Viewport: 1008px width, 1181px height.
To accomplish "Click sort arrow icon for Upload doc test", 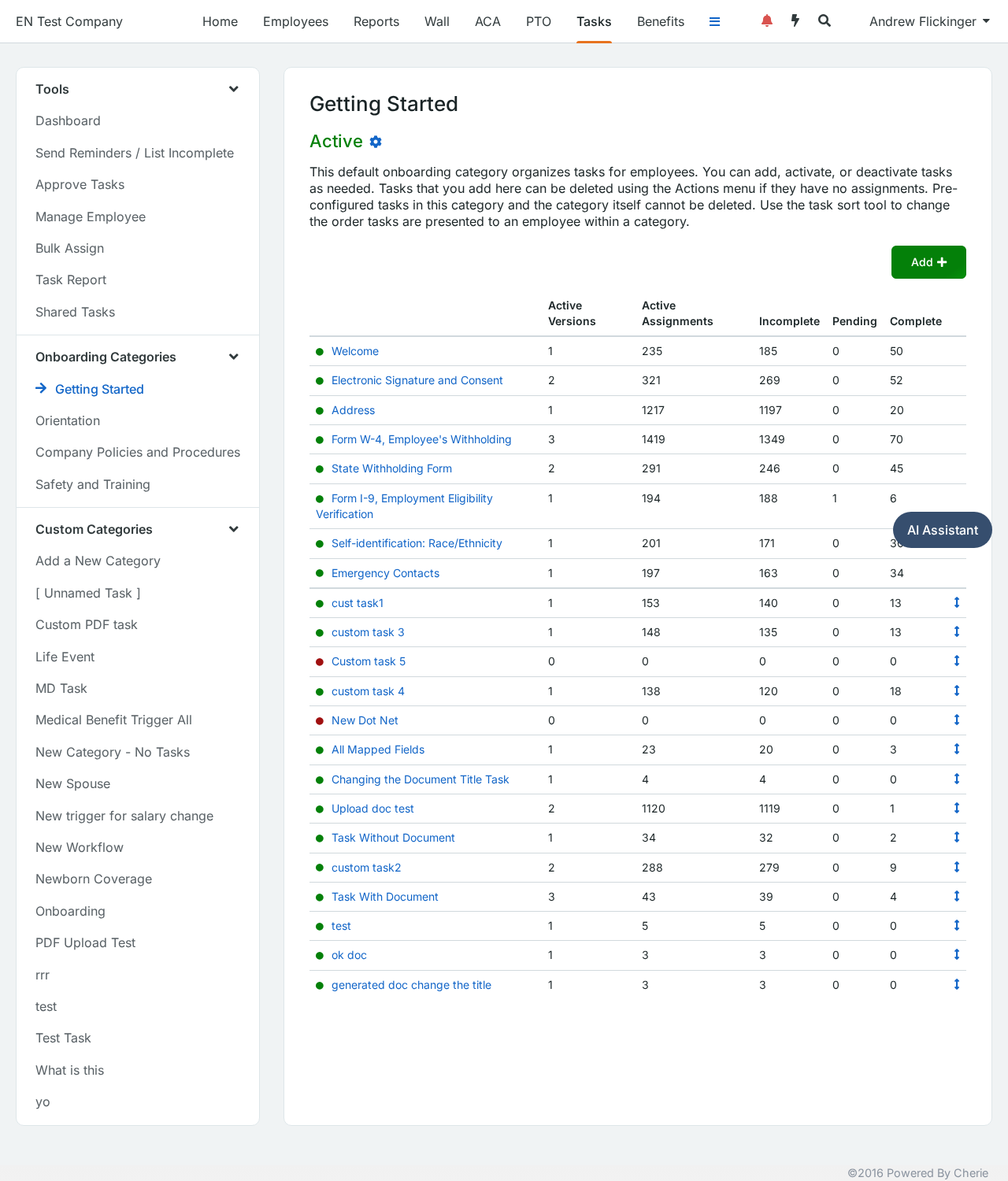I will point(957,808).
